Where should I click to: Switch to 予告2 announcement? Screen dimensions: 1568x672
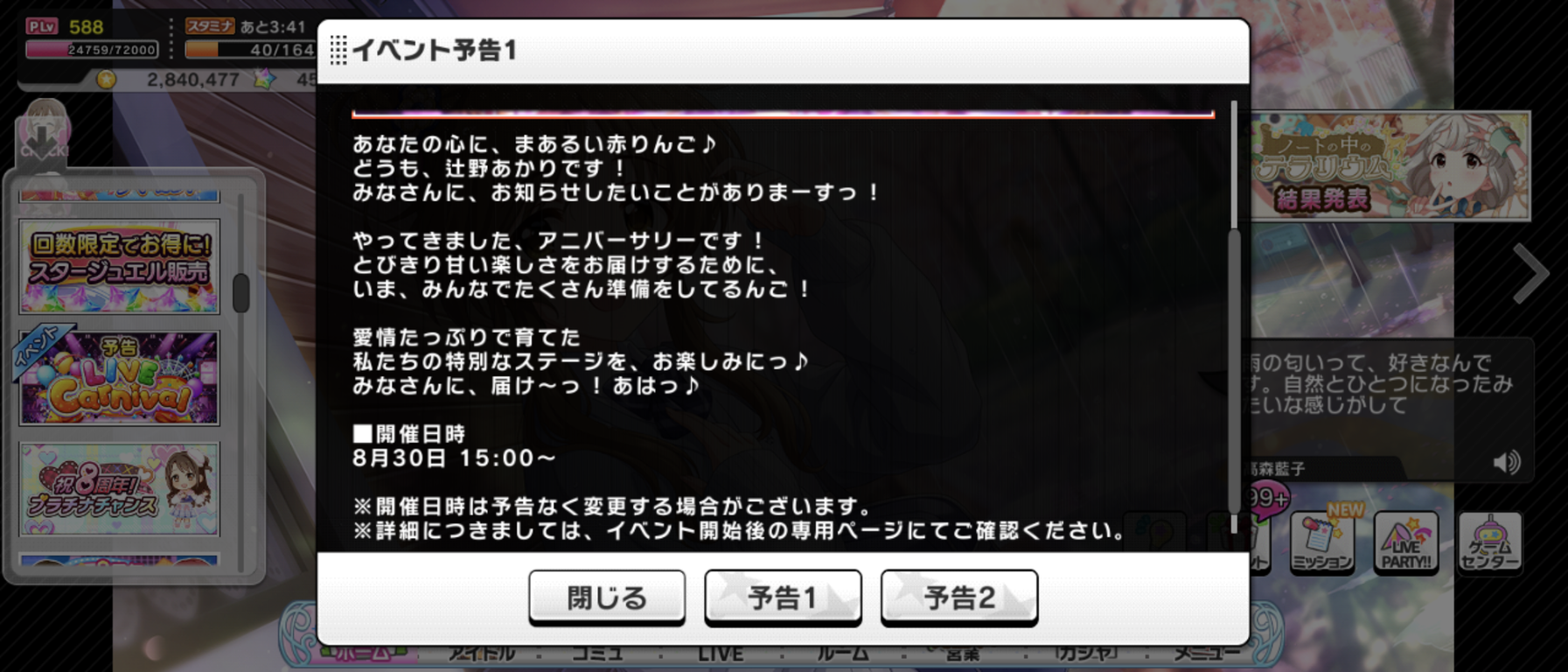[959, 598]
